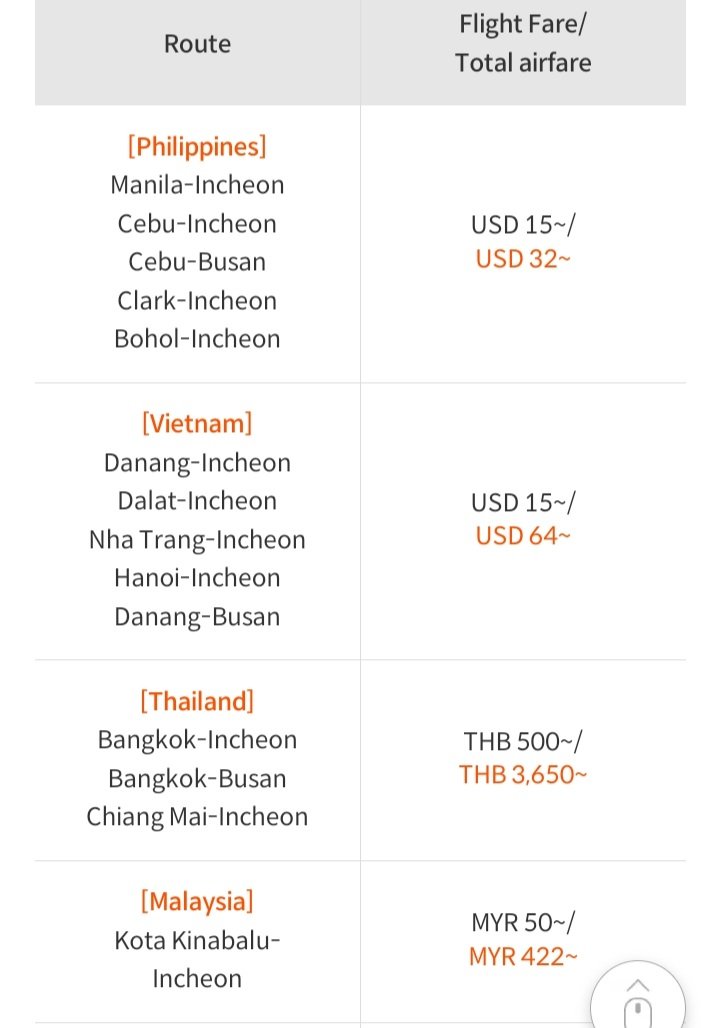Click the Nha Trang-Incheon route
The height and width of the screenshot is (1028, 720).
coord(197,540)
